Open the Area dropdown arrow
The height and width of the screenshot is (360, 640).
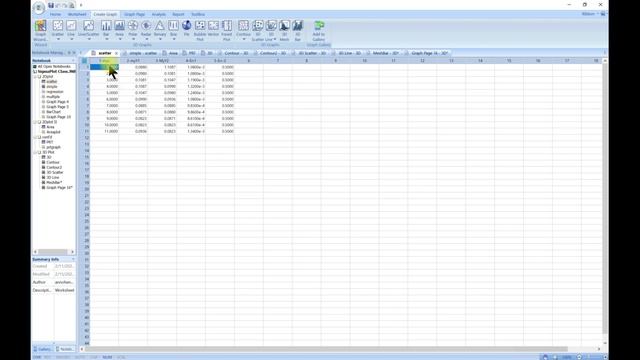point(119,39)
